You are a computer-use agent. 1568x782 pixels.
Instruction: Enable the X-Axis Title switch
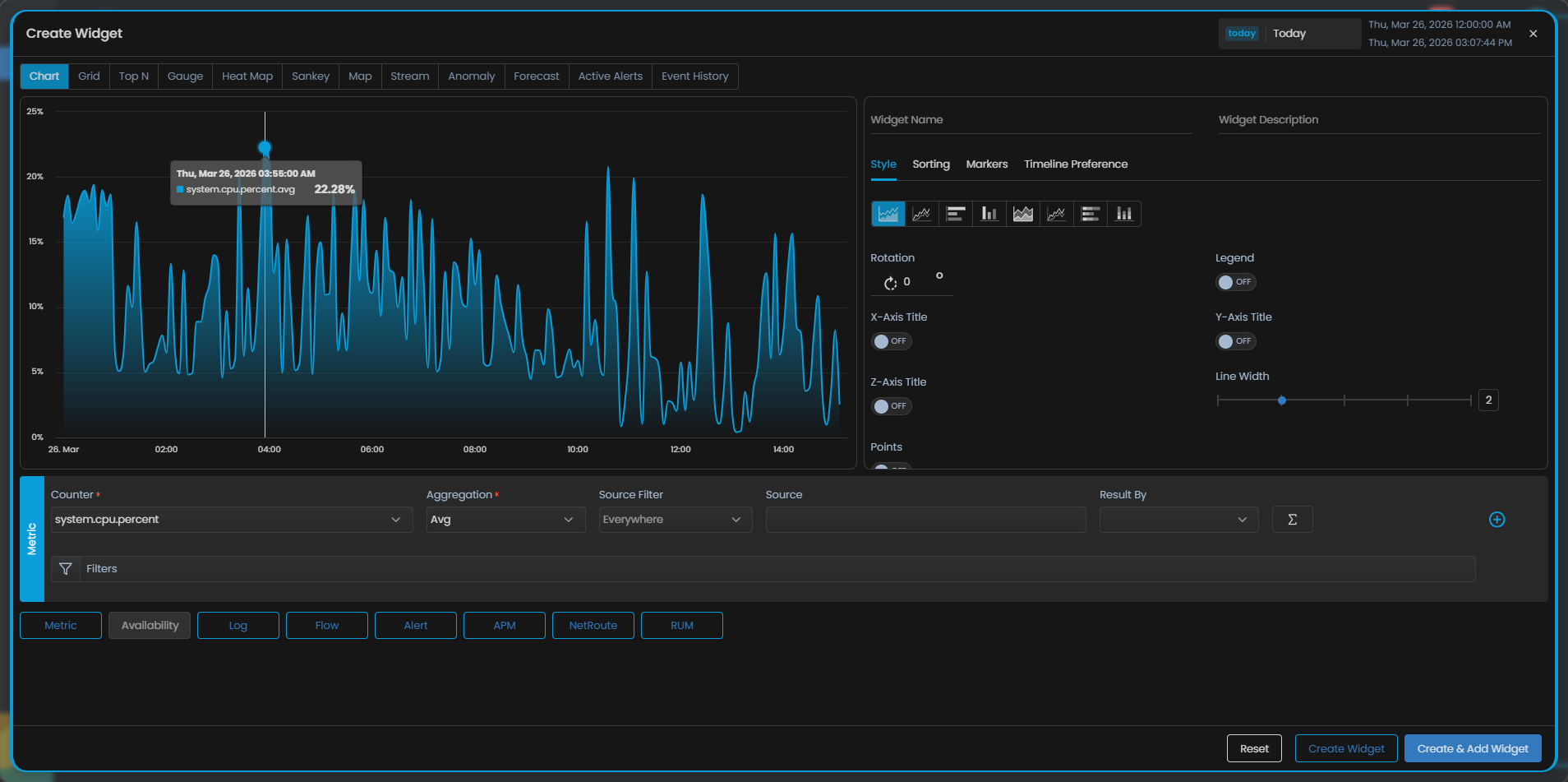tap(891, 341)
